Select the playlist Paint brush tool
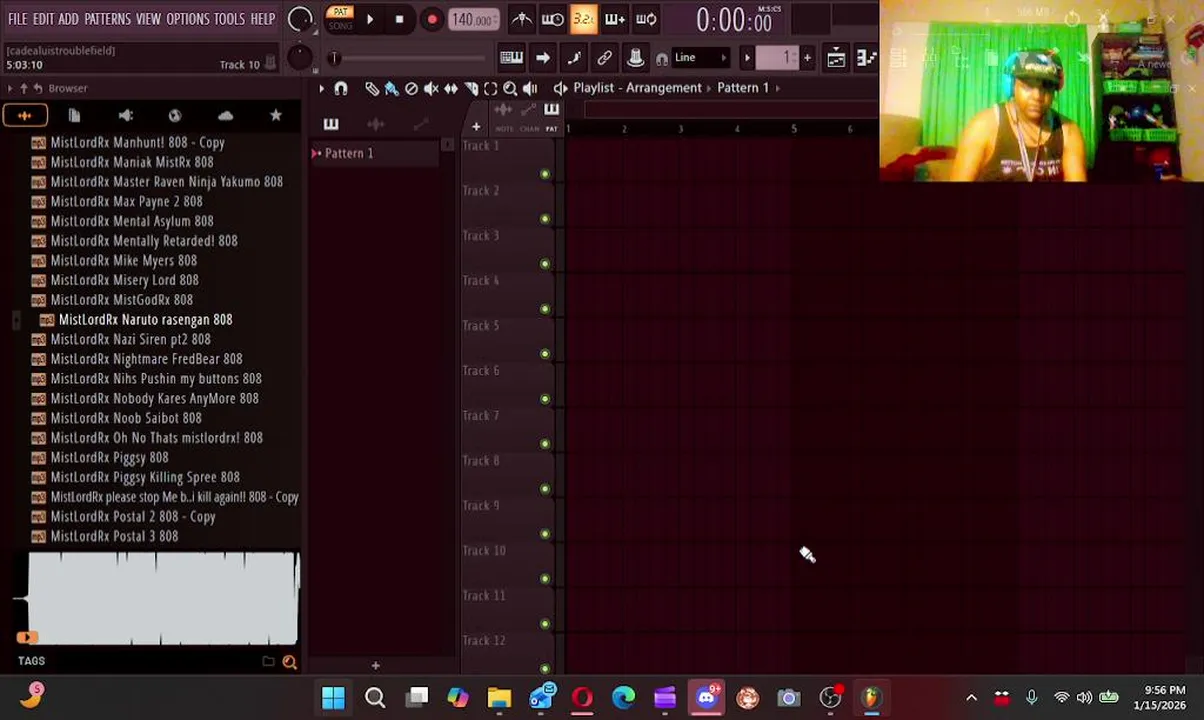The width and height of the screenshot is (1204, 720). (391, 88)
